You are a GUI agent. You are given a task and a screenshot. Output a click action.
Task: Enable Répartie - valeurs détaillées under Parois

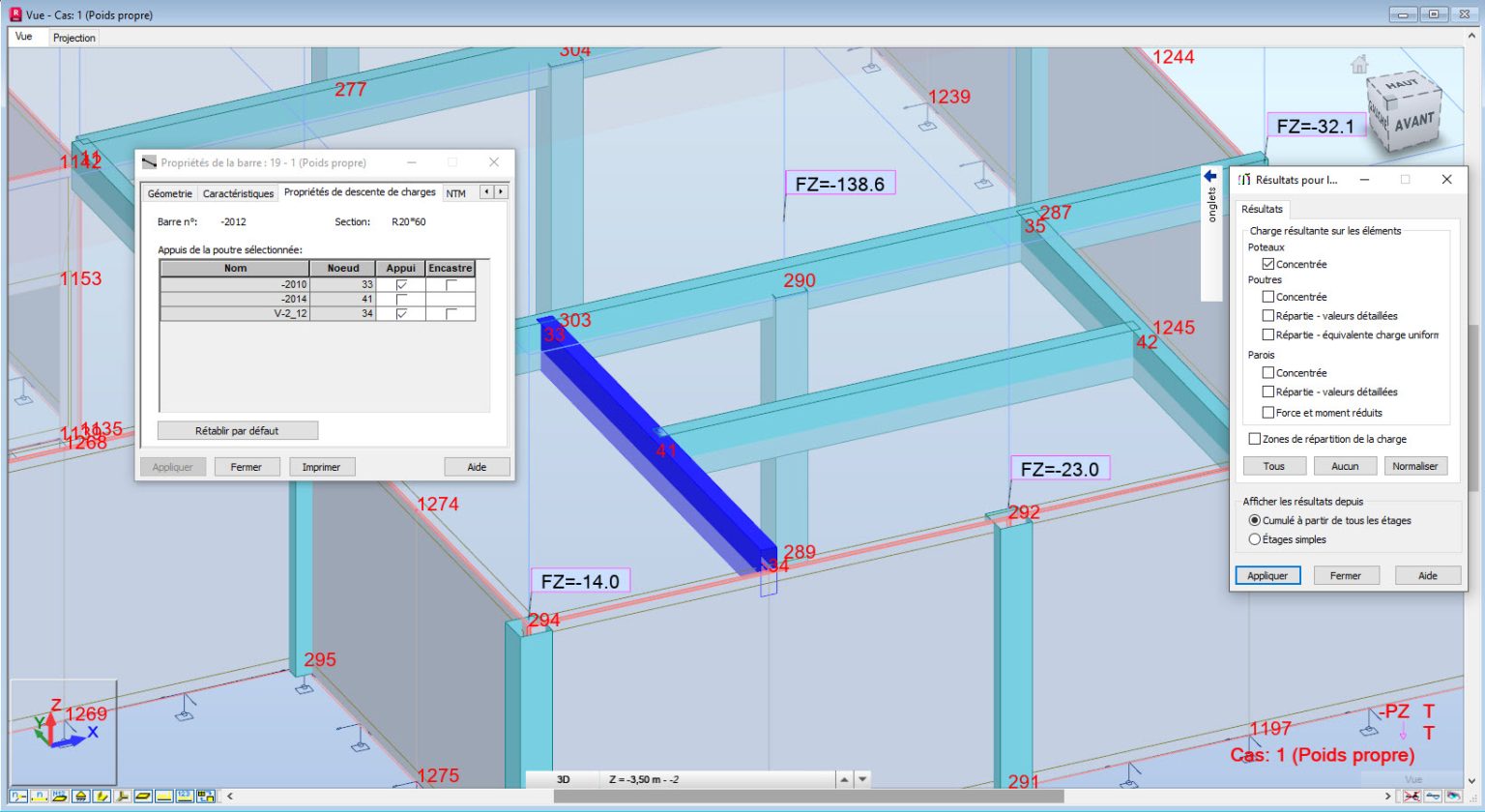pos(1267,391)
